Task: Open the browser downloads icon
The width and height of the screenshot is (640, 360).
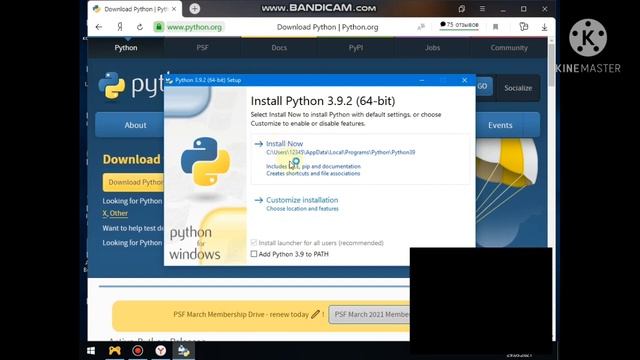Action: 544,27
